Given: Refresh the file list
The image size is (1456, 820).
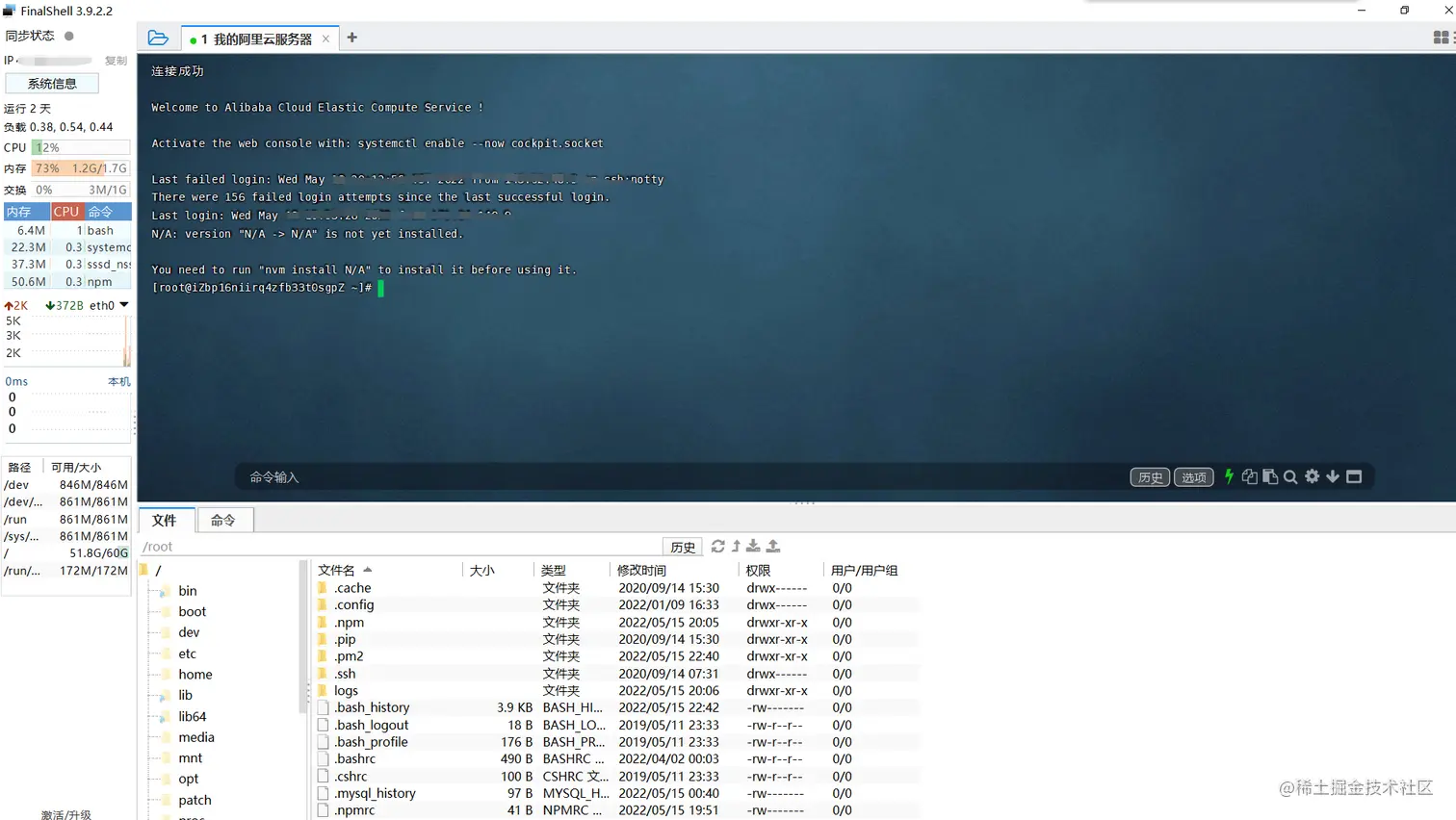Looking at the screenshot, I should (x=717, y=547).
